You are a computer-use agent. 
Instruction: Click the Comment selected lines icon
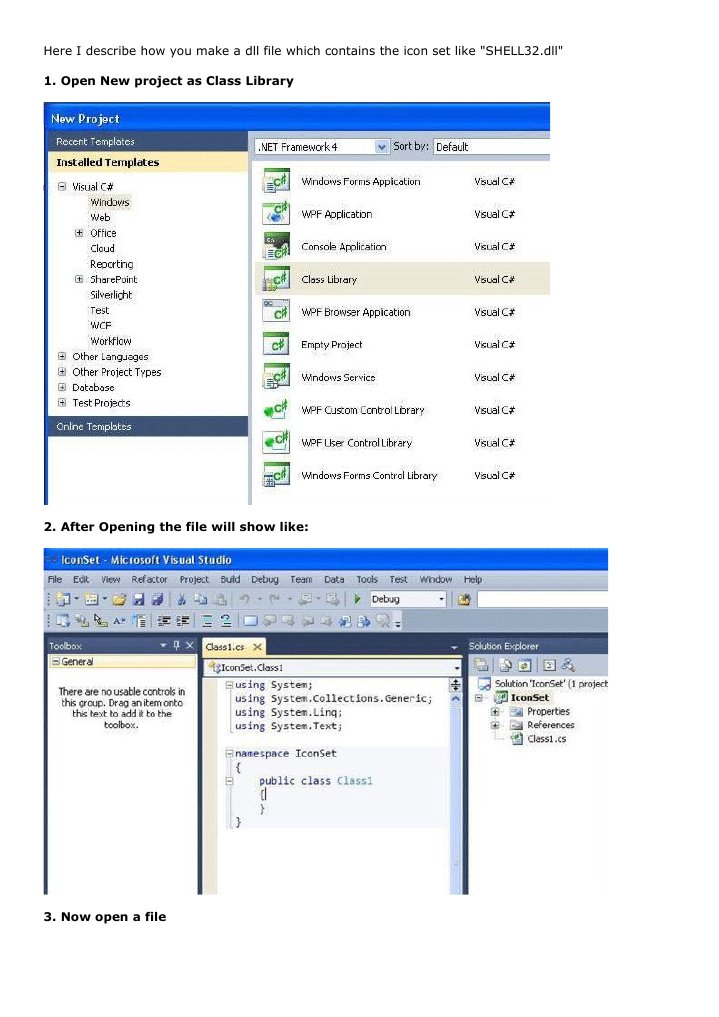(207, 621)
